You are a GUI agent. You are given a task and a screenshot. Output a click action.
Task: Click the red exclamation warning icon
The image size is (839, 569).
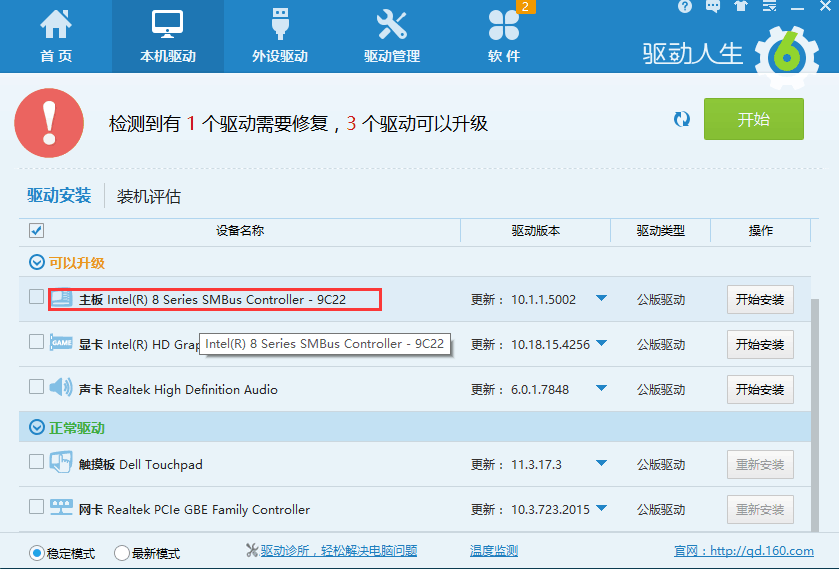(x=49, y=123)
